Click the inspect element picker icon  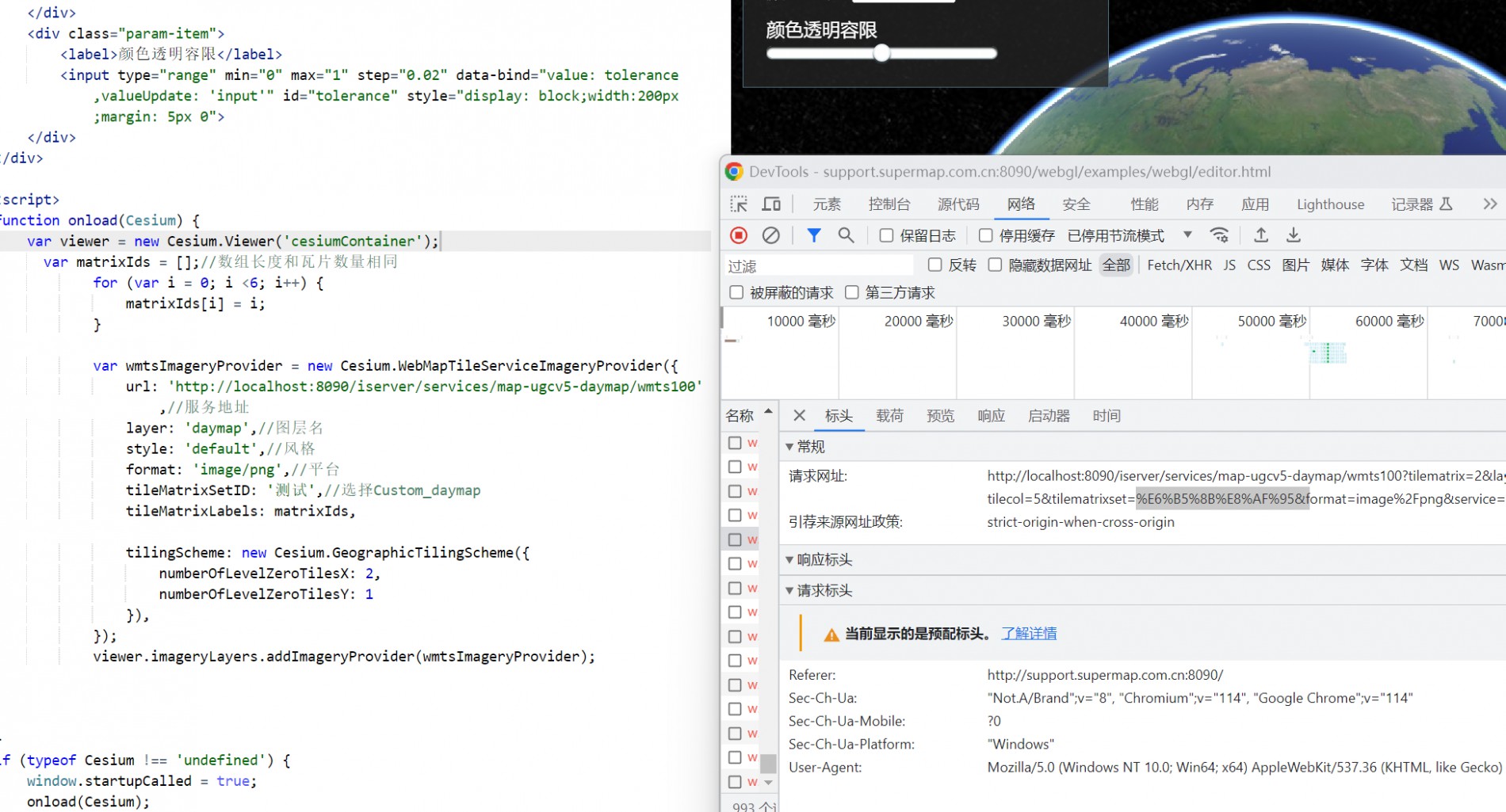pos(739,204)
